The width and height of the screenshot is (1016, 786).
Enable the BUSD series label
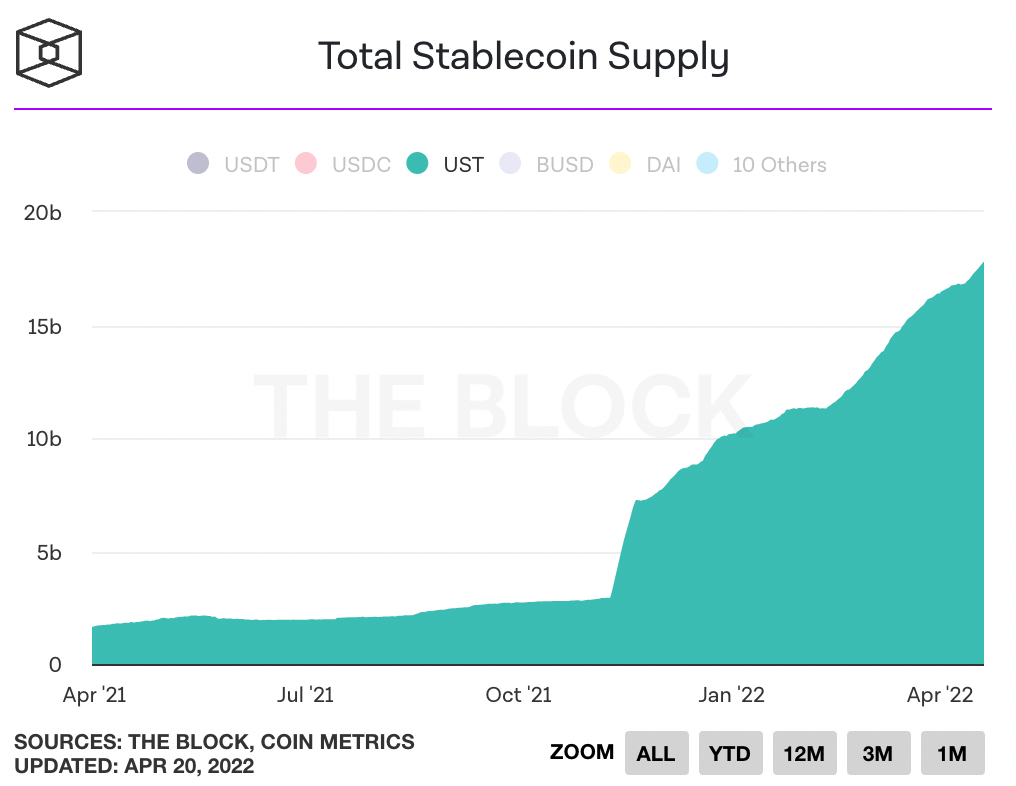pyautogui.click(x=565, y=165)
